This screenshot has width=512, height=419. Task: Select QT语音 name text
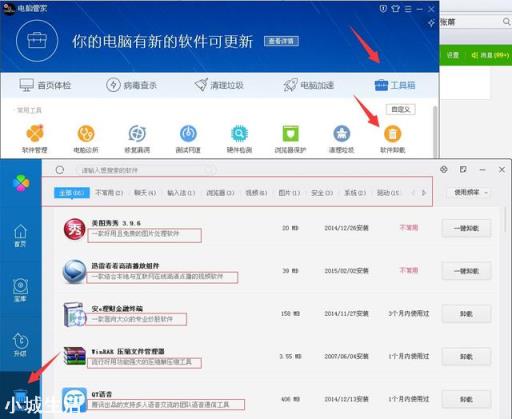click(x=102, y=394)
